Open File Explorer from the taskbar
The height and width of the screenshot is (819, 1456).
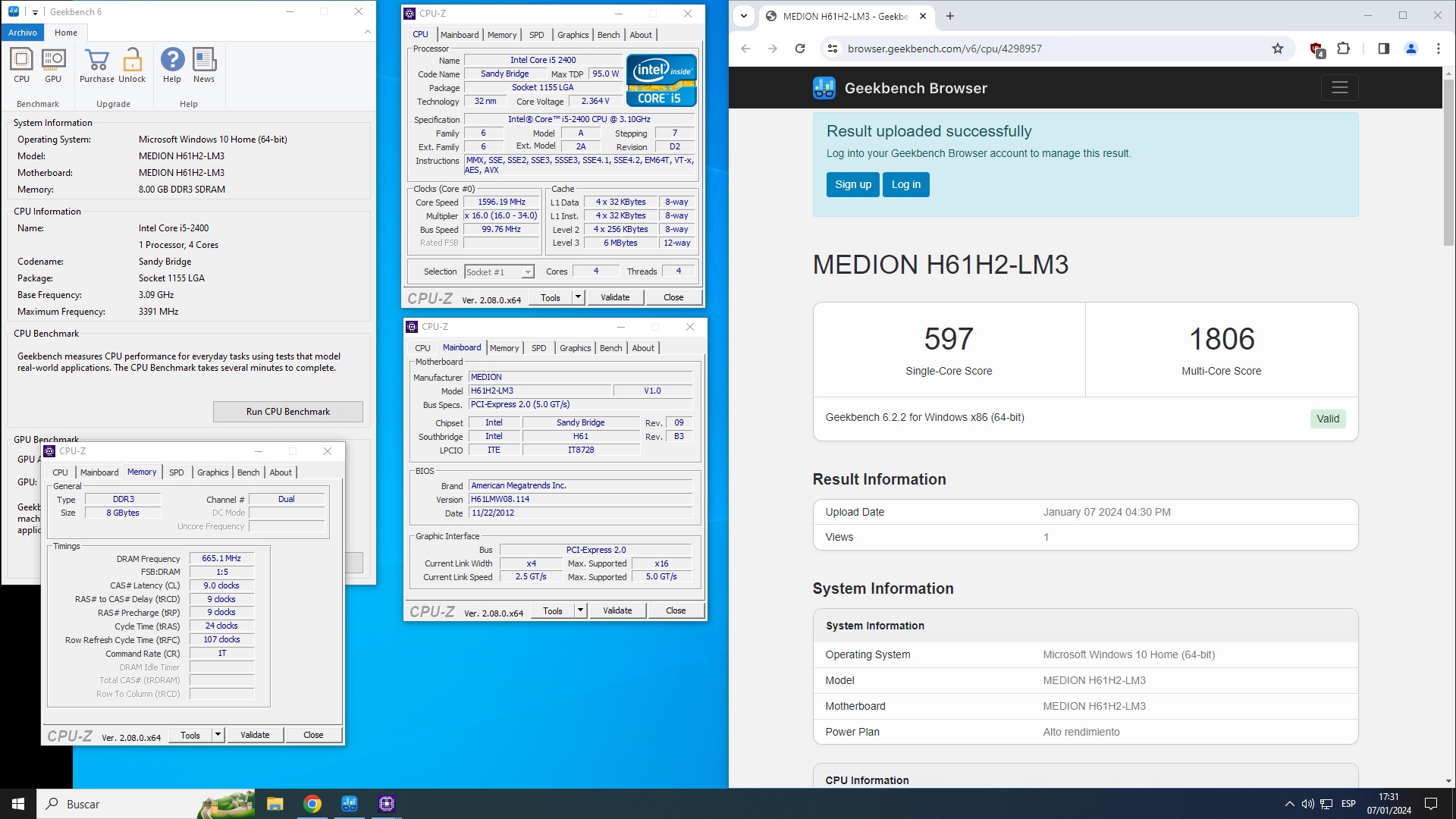point(275,804)
